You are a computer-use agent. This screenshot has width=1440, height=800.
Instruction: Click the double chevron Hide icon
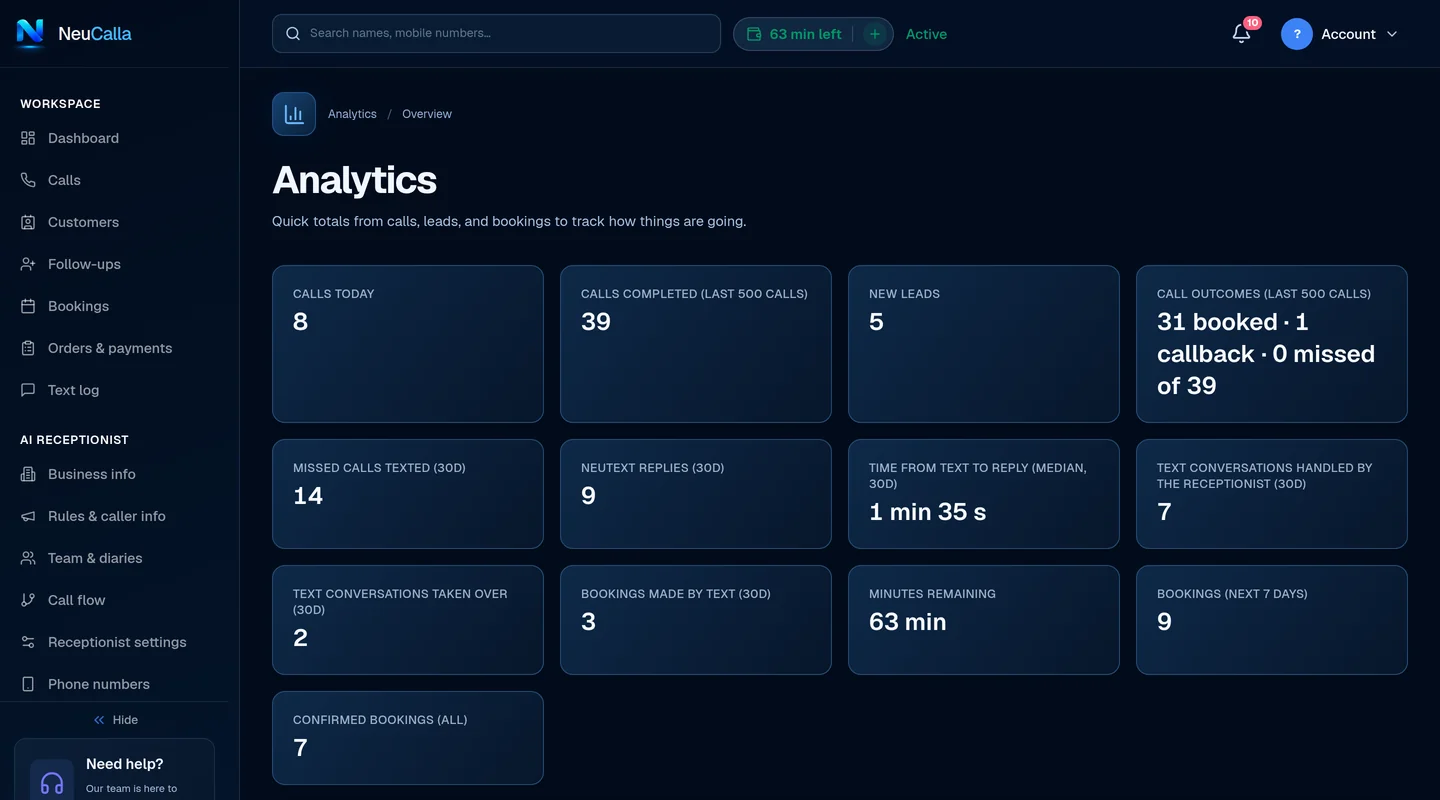point(99,720)
